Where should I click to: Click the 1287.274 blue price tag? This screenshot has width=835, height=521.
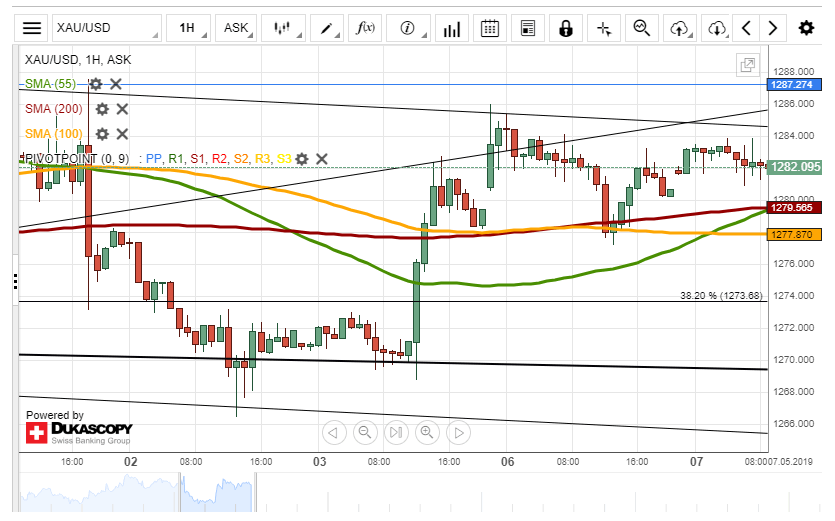(x=793, y=85)
